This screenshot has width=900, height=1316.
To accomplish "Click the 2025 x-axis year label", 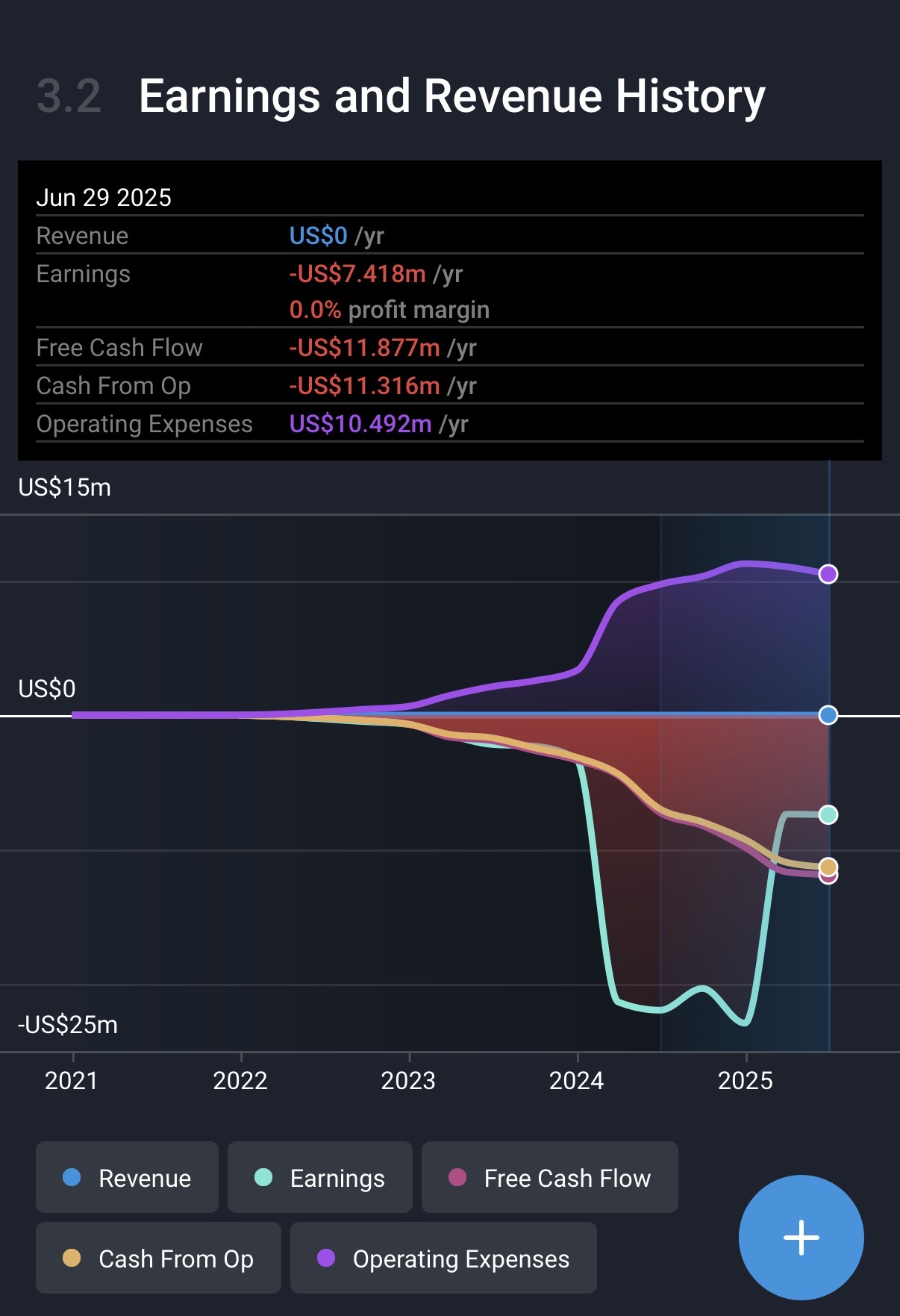I will 746,1080.
